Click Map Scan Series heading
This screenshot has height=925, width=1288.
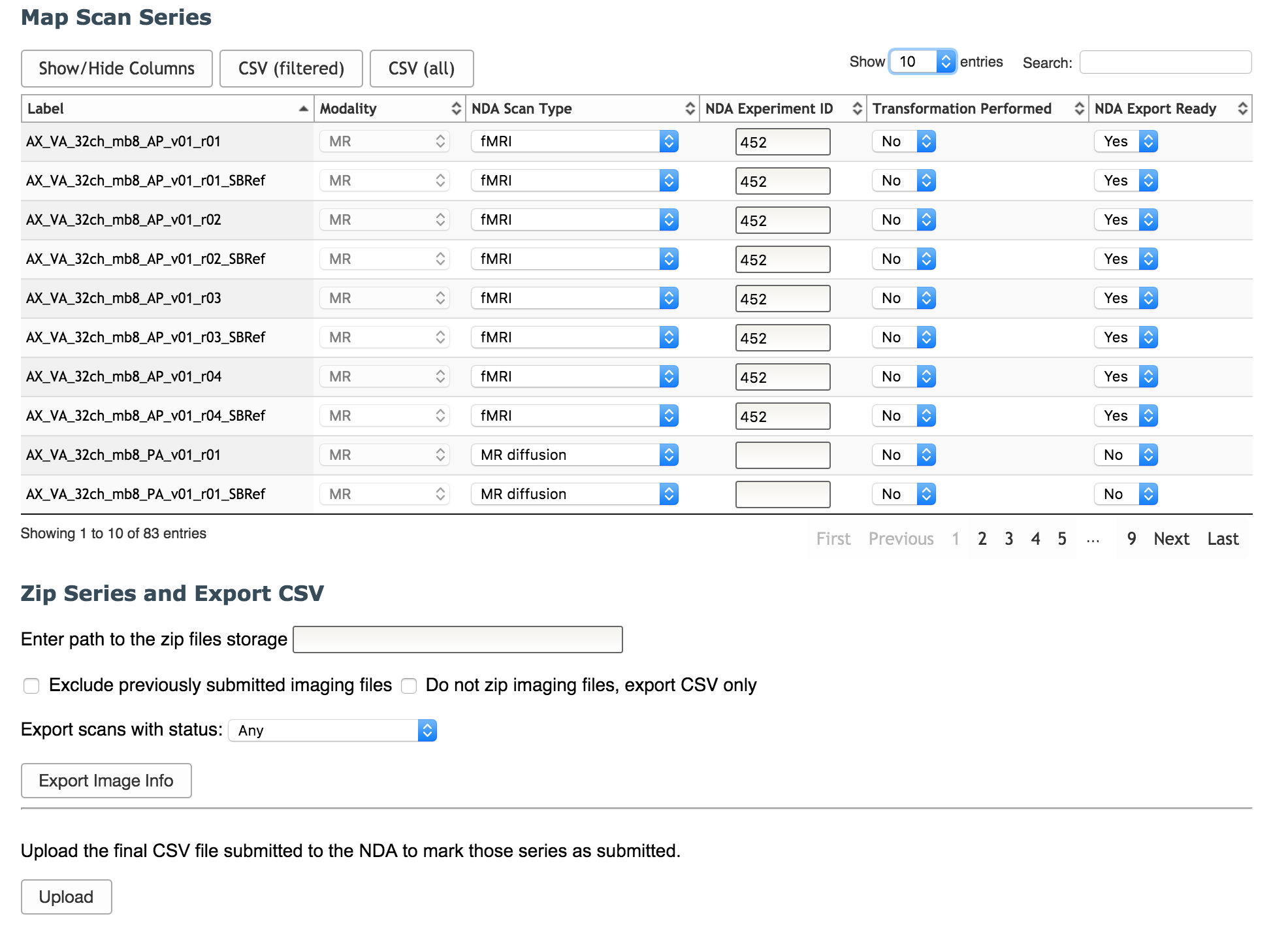[116, 17]
